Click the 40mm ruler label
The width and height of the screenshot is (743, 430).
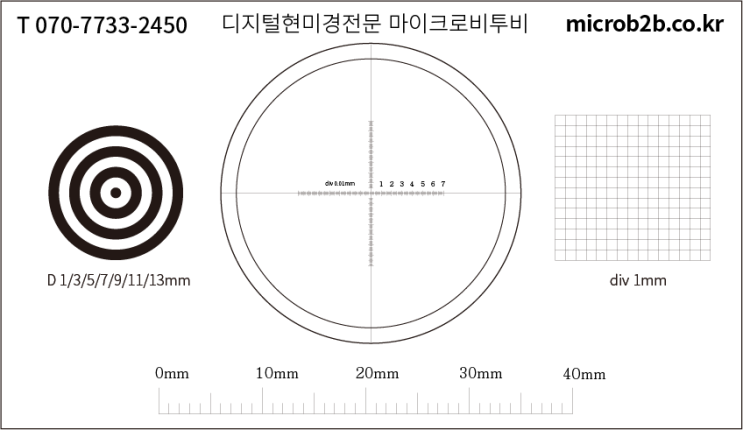coord(584,374)
